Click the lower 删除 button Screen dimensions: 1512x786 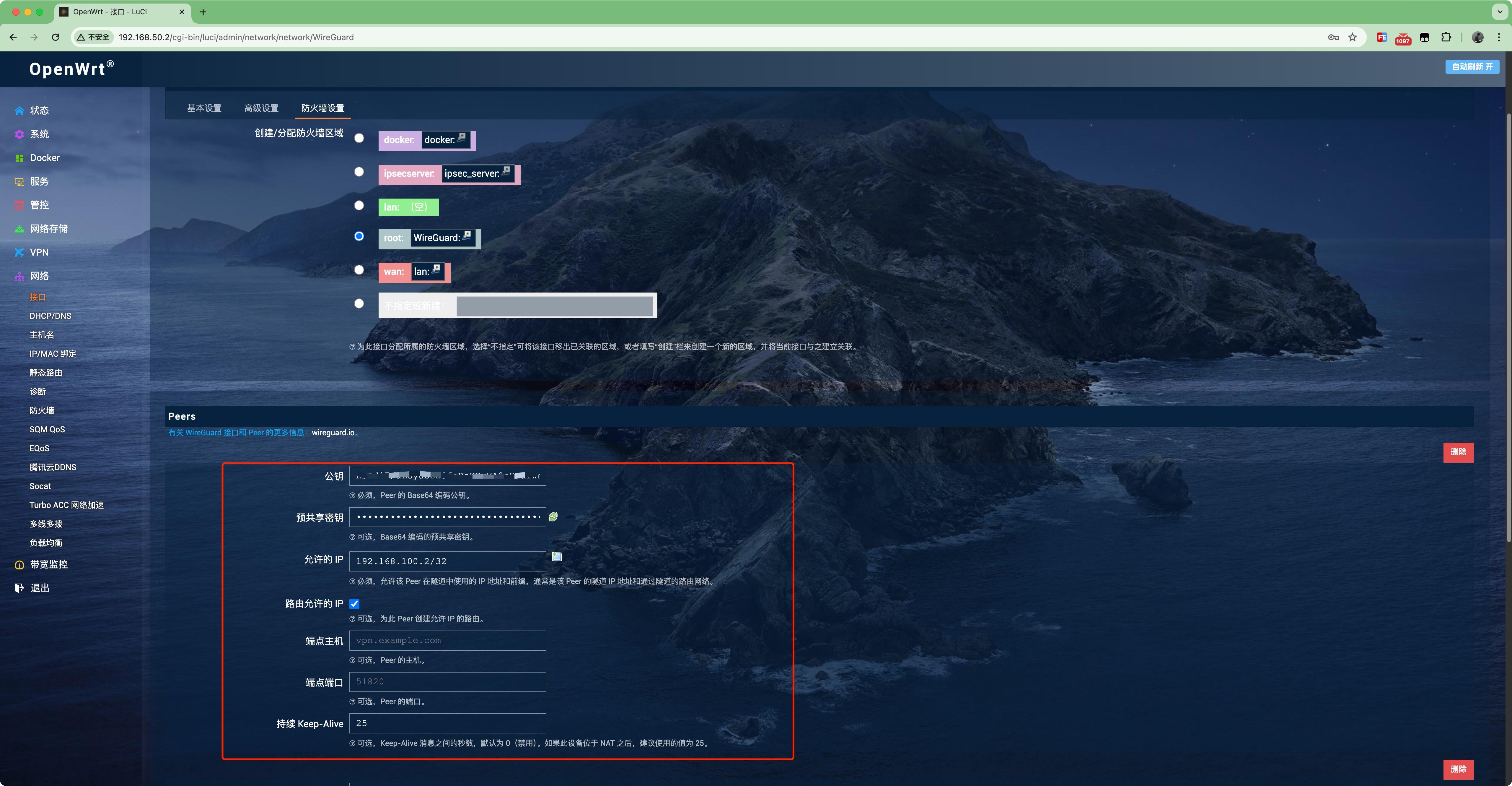(x=1458, y=769)
